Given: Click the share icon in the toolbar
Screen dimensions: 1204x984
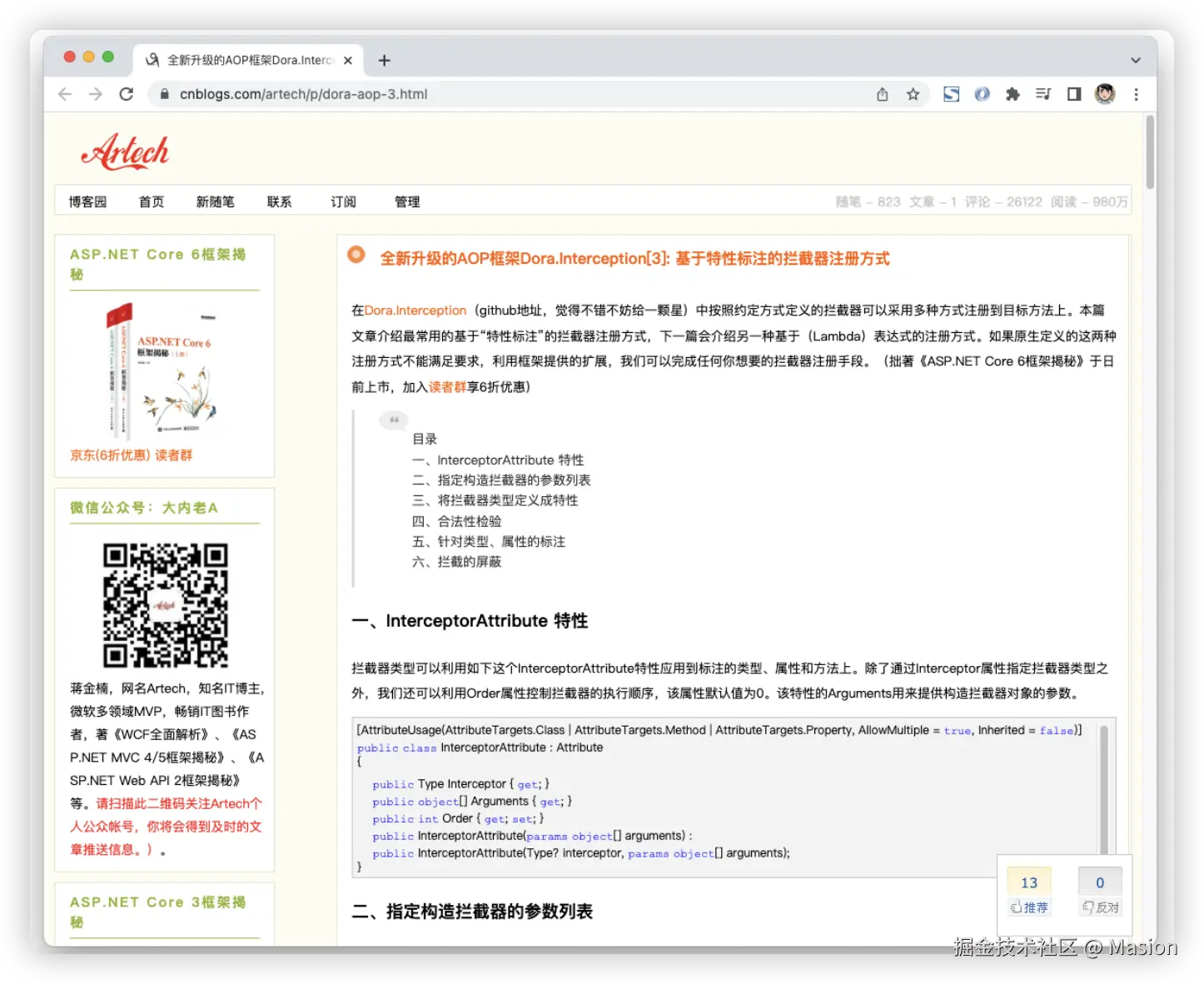Looking at the screenshot, I should click(882, 94).
